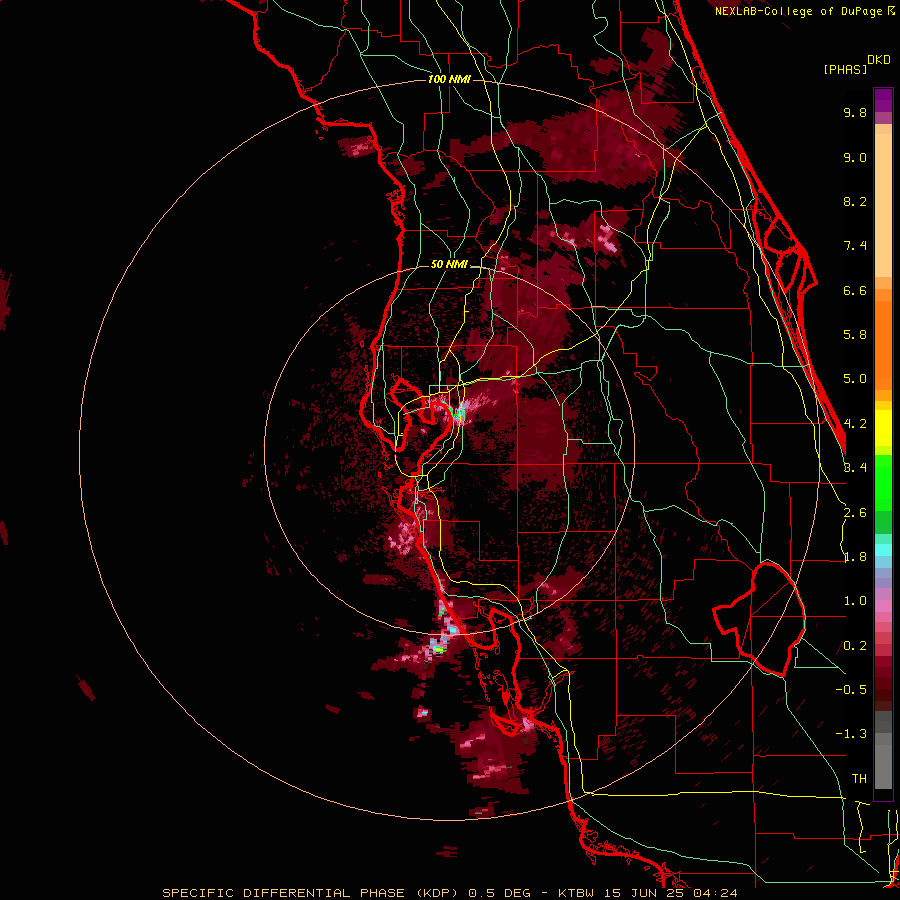Click the 3.4 value on the color scale
The image size is (900, 900).
855,468
